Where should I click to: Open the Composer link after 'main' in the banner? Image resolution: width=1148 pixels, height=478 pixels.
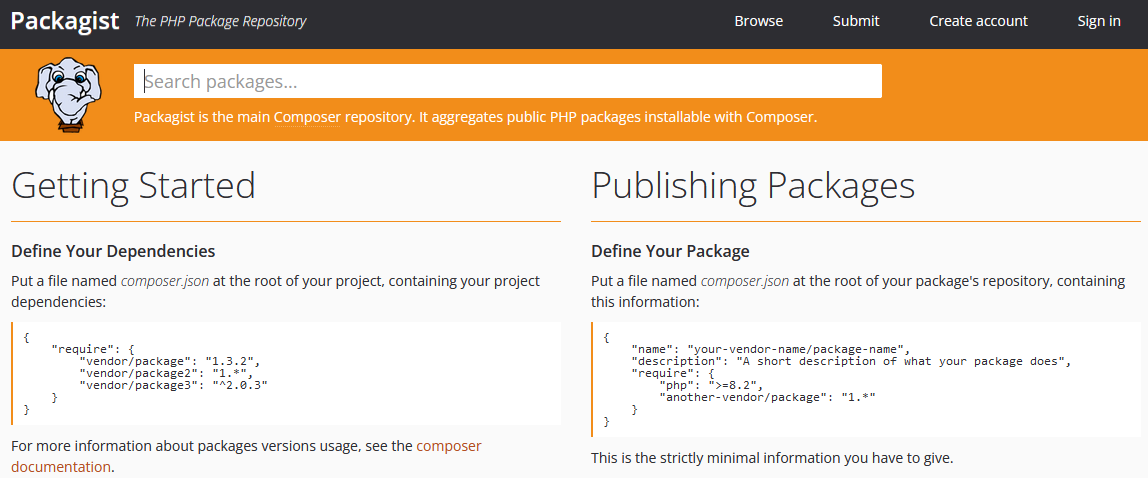tap(307, 117)
